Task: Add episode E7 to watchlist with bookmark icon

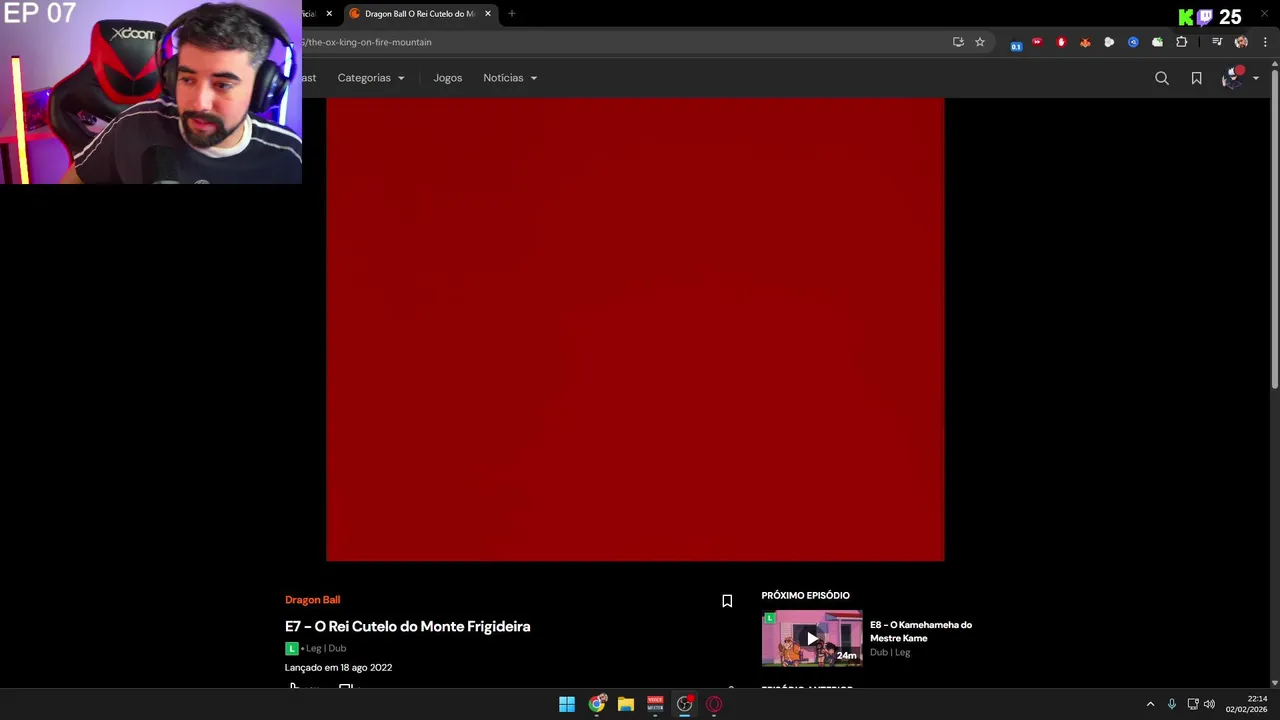Action: [727, 601]
